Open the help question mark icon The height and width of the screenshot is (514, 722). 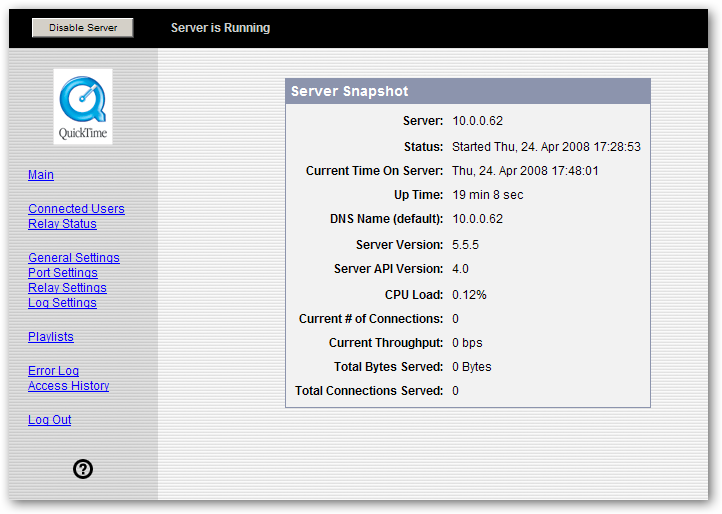[83, 469]
